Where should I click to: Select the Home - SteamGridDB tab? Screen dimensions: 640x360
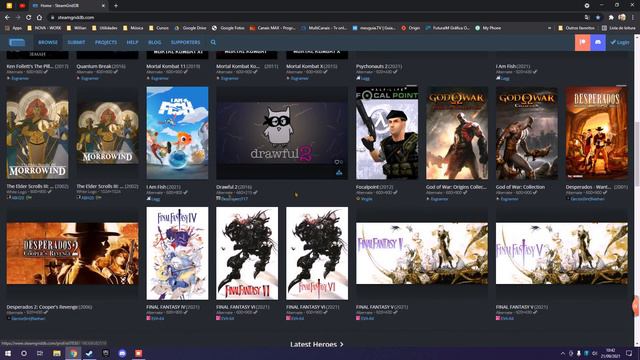coord(69,6)
